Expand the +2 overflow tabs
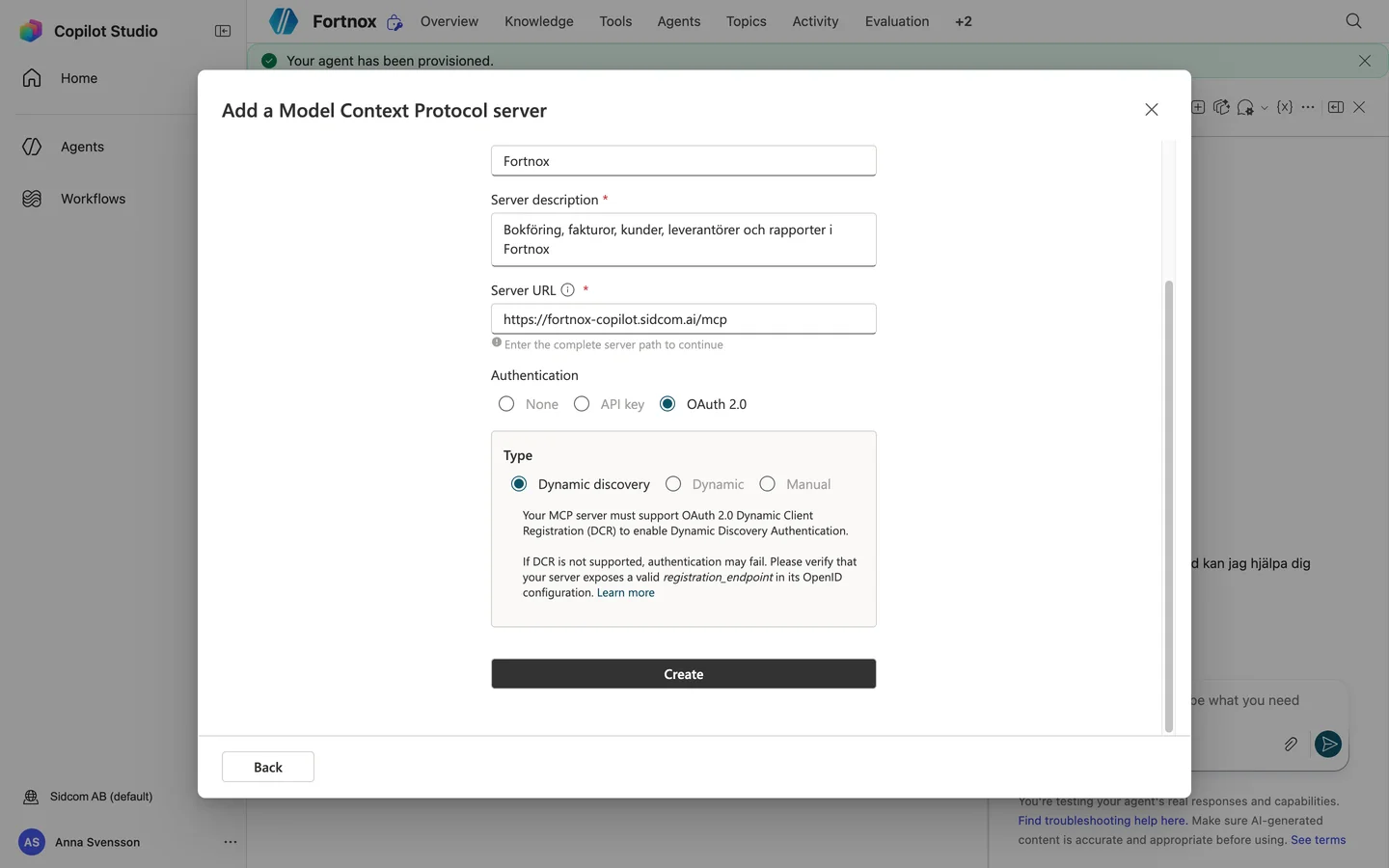Viewport: 1389px width, 868px height. 964,21
